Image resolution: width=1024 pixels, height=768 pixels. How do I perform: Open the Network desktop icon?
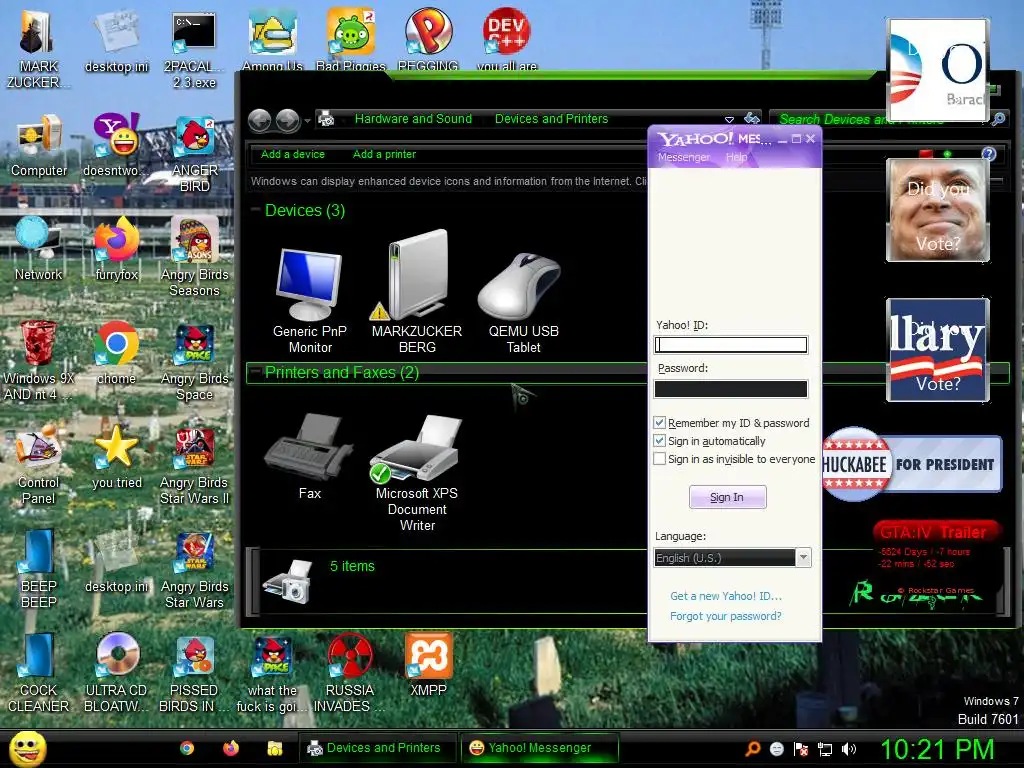point(39,249)
